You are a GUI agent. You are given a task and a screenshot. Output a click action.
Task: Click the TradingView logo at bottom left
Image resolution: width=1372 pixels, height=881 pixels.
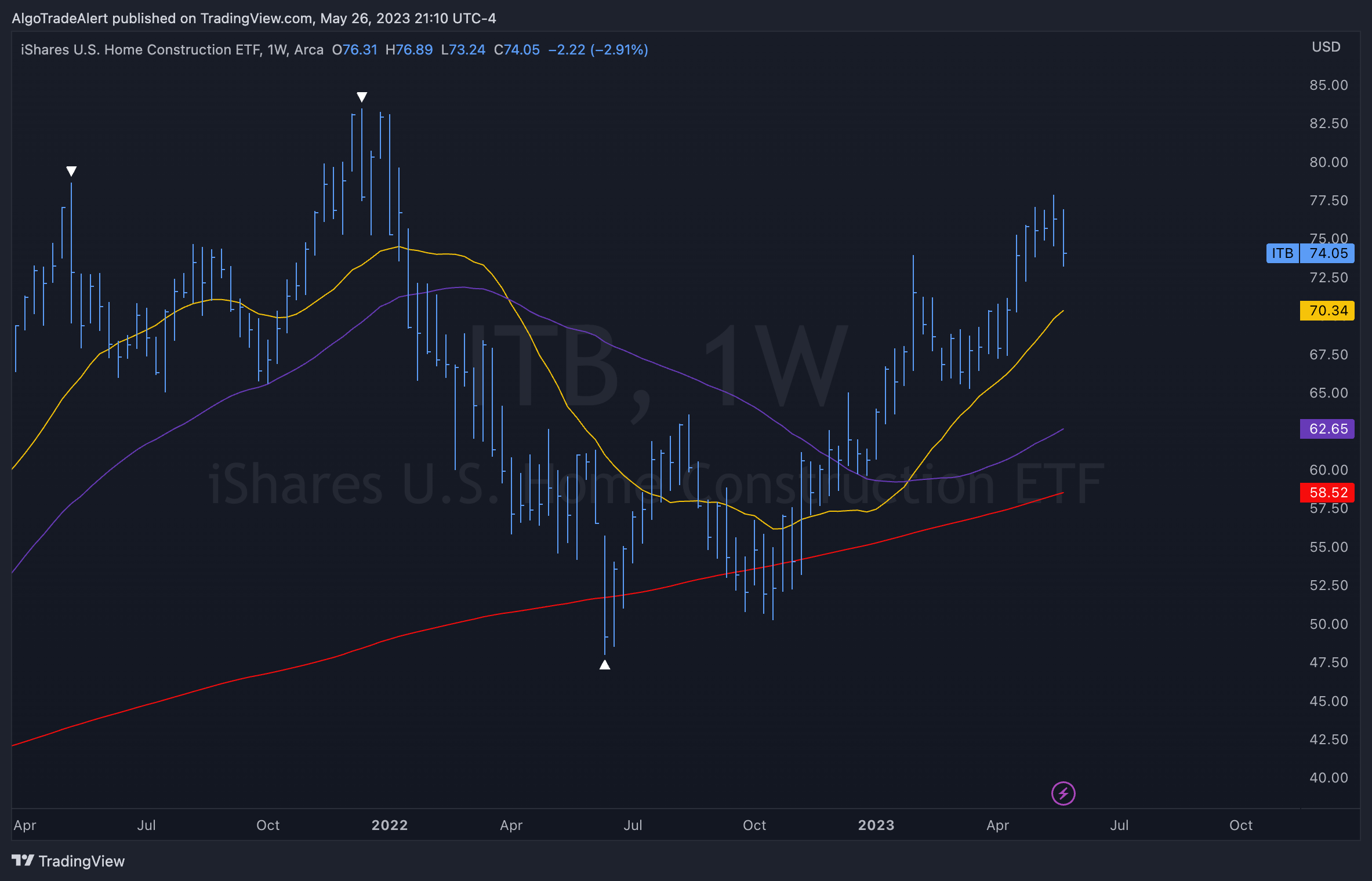click(x=68, y=861)
